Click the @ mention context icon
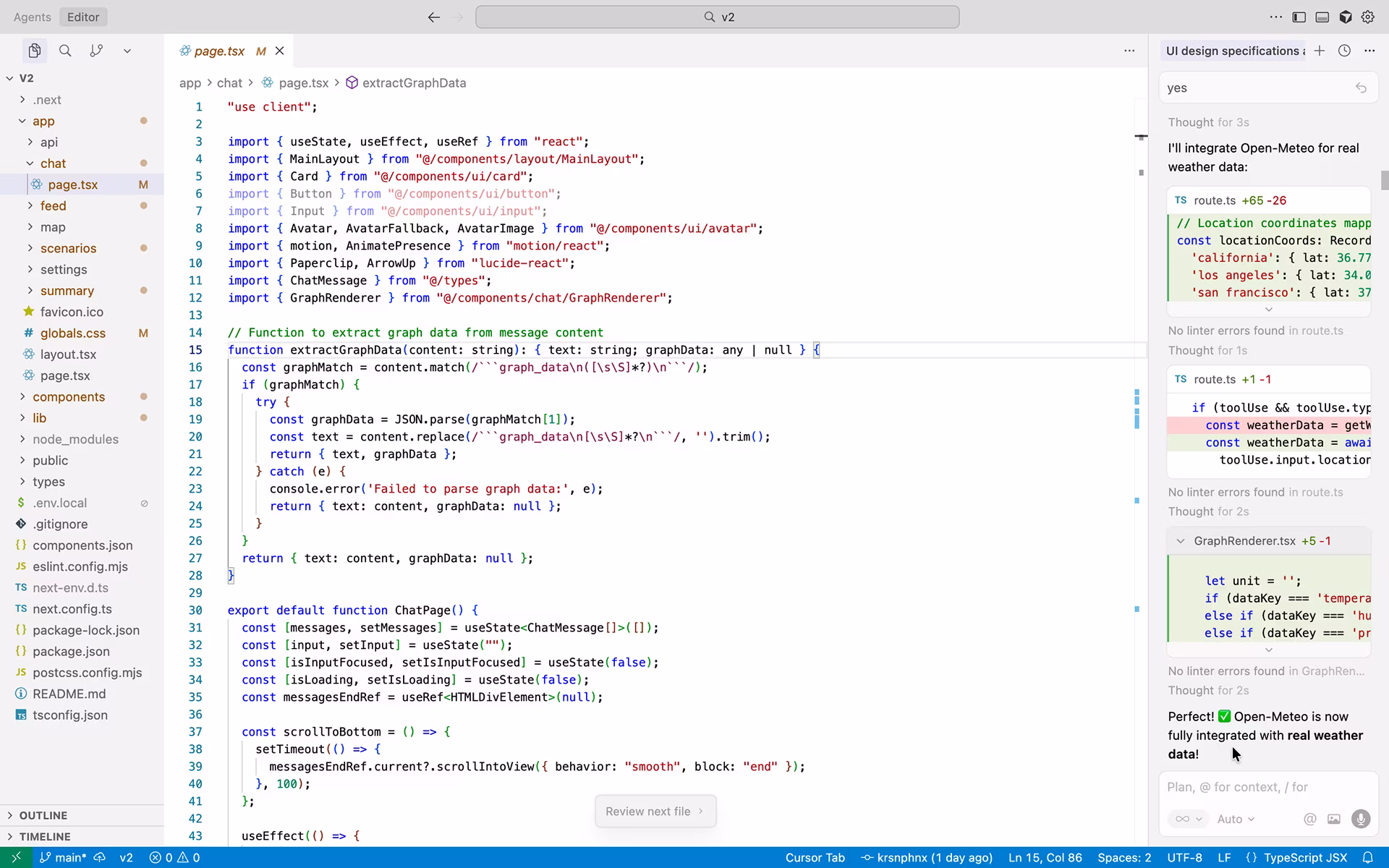This screenshot has width=1389, height=868. click(1309, 819)
